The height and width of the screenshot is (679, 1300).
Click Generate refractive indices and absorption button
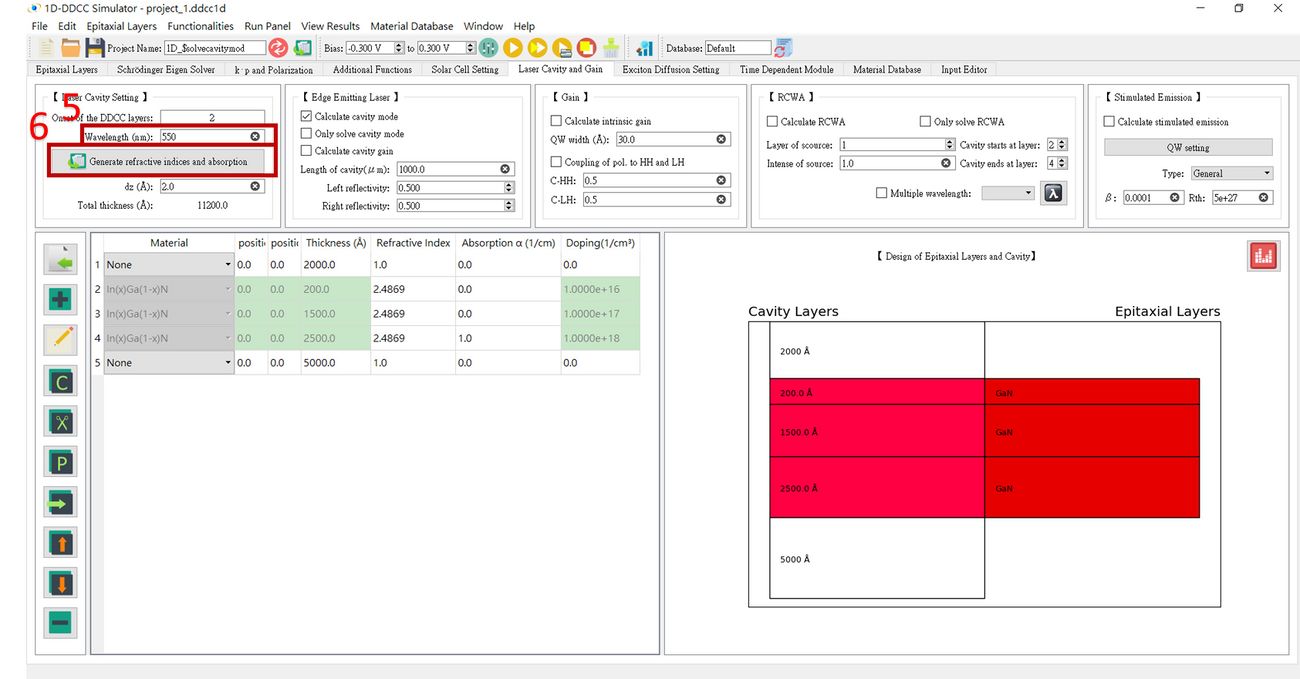158,161
